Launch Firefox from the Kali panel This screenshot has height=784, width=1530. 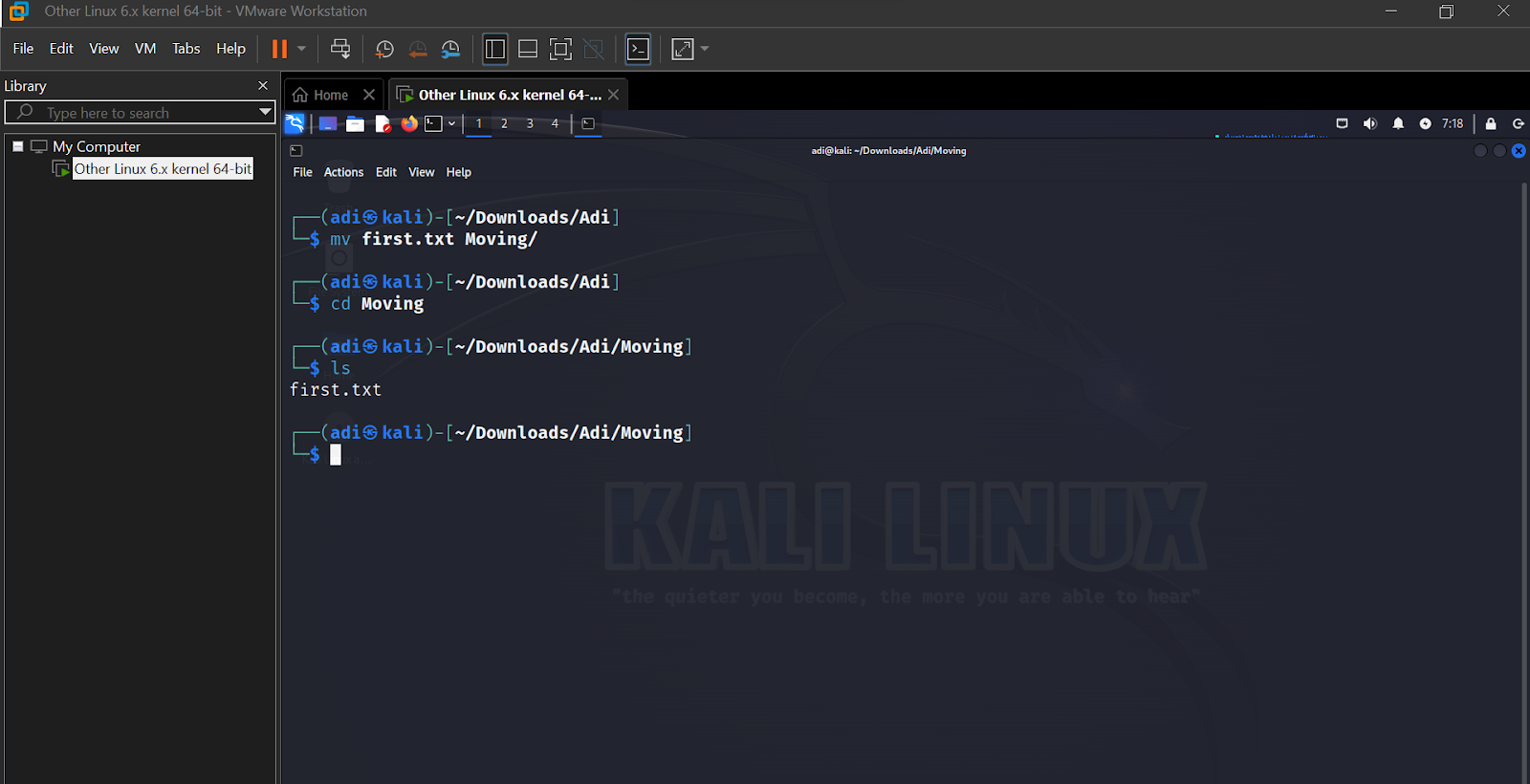coord(409,123)
